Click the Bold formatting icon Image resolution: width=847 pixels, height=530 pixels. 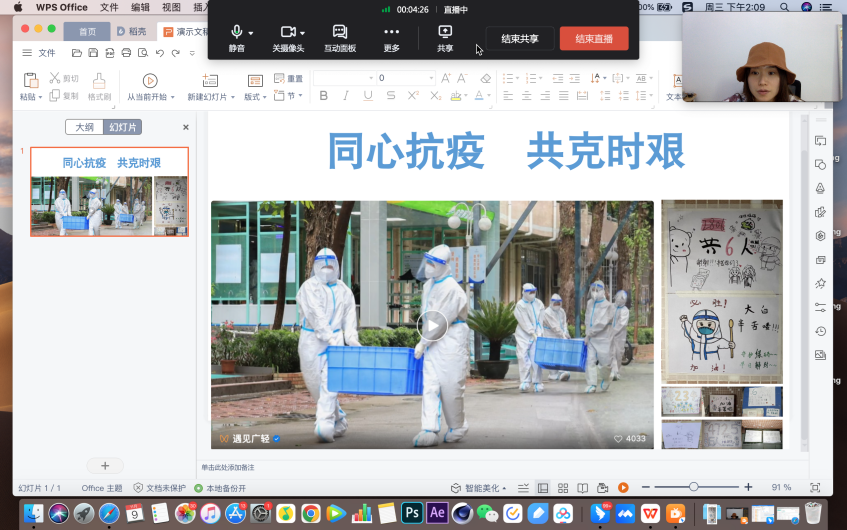coord(323,96)
